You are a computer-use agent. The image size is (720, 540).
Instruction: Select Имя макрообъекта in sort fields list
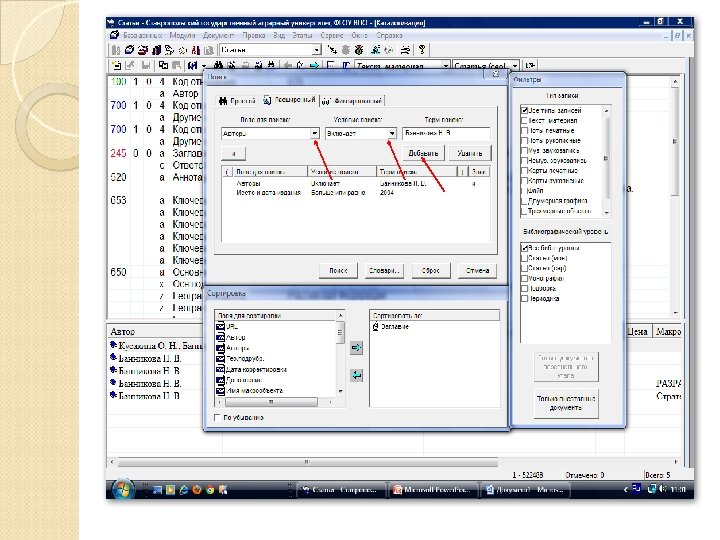[x=254, y=390]
